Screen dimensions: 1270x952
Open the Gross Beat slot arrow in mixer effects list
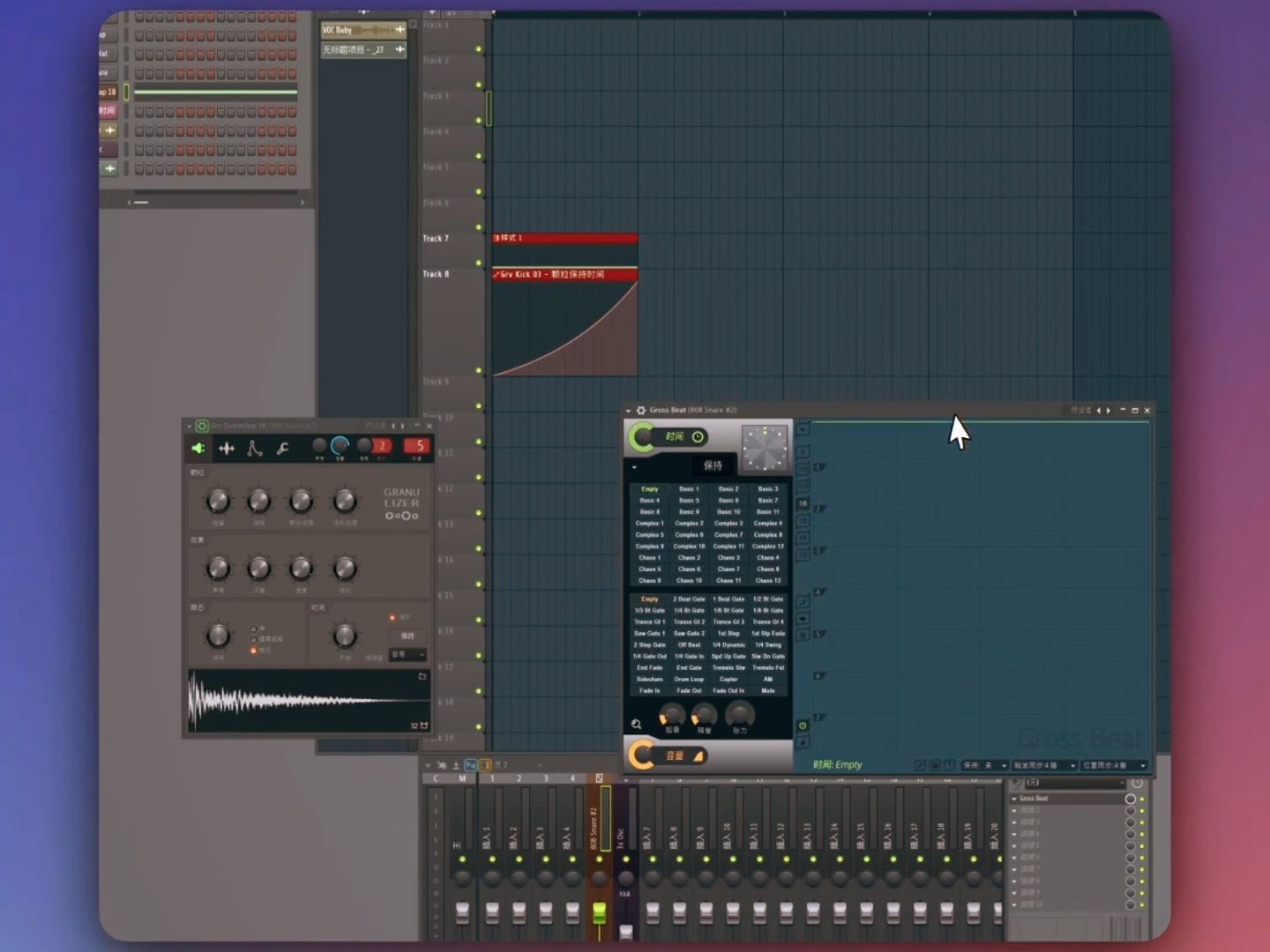(x=1014, y=799)
